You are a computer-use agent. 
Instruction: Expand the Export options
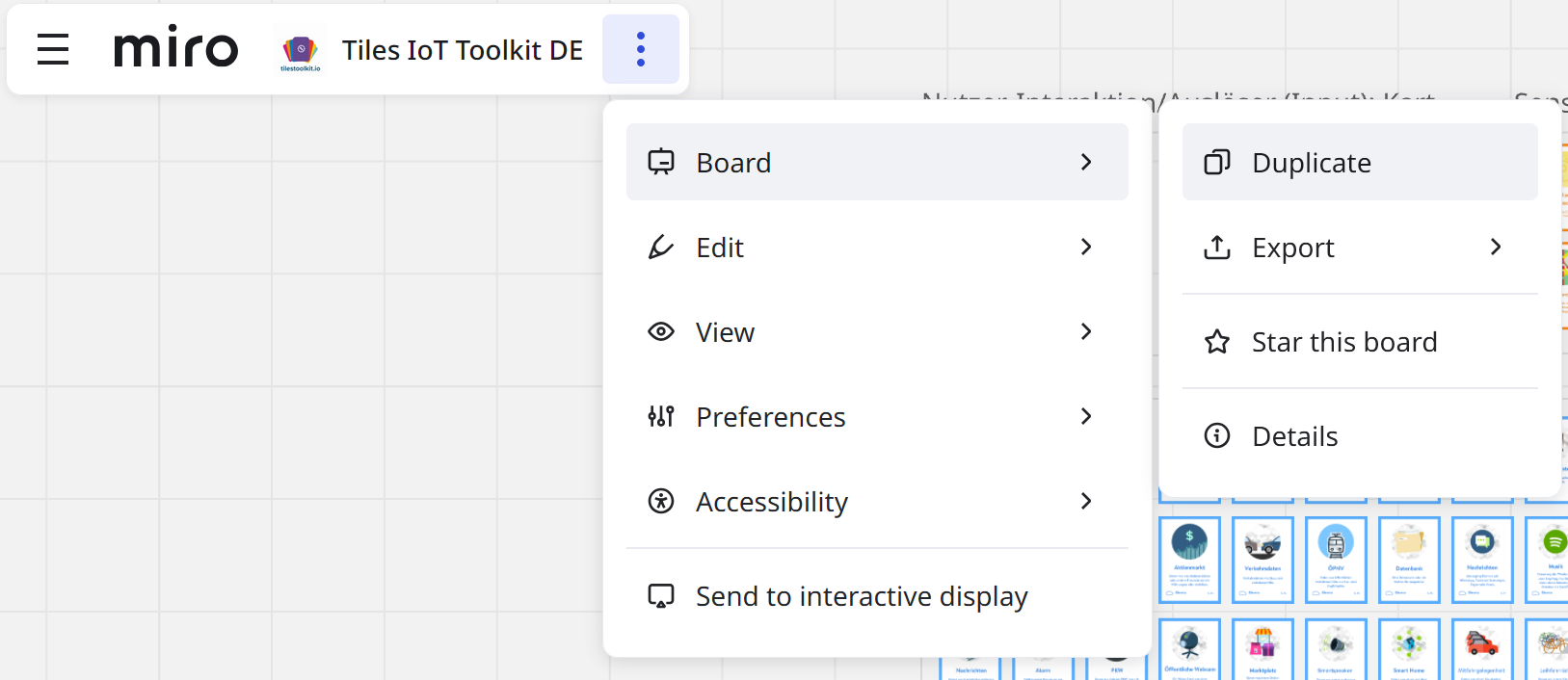tap(1359, 248)
